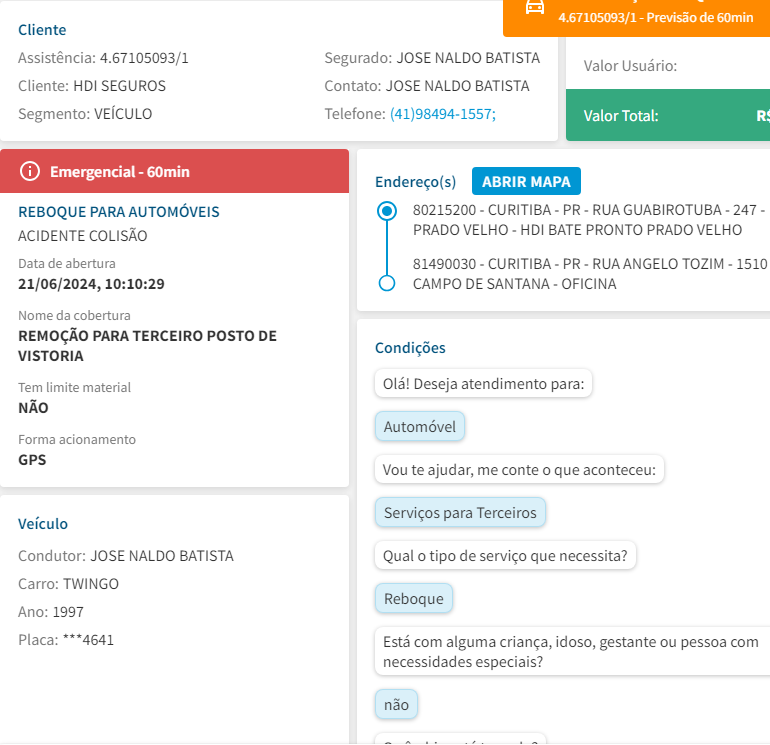Click the destination address 81490030 Rua Angelo Tozim

pyautogui.click(x=590, y=274)
